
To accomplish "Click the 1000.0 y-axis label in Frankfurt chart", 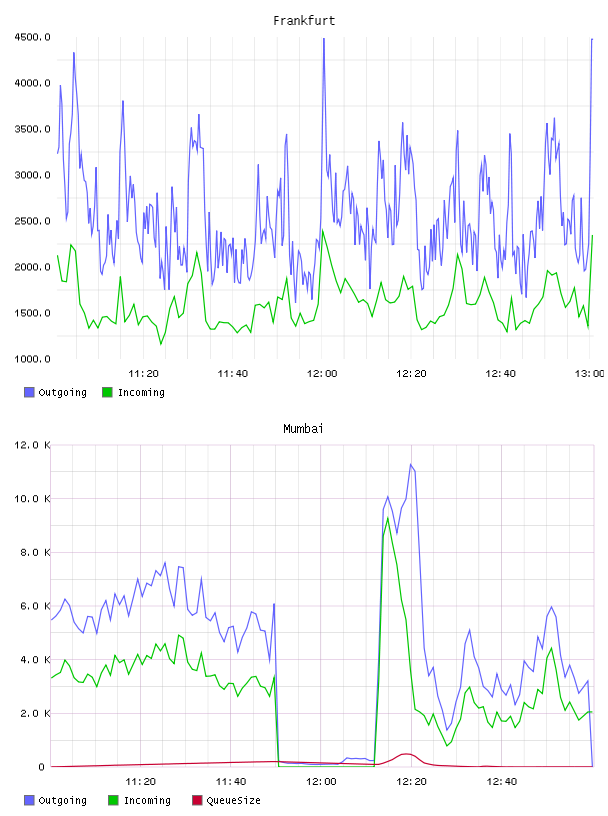I will (x=32, y=359).
